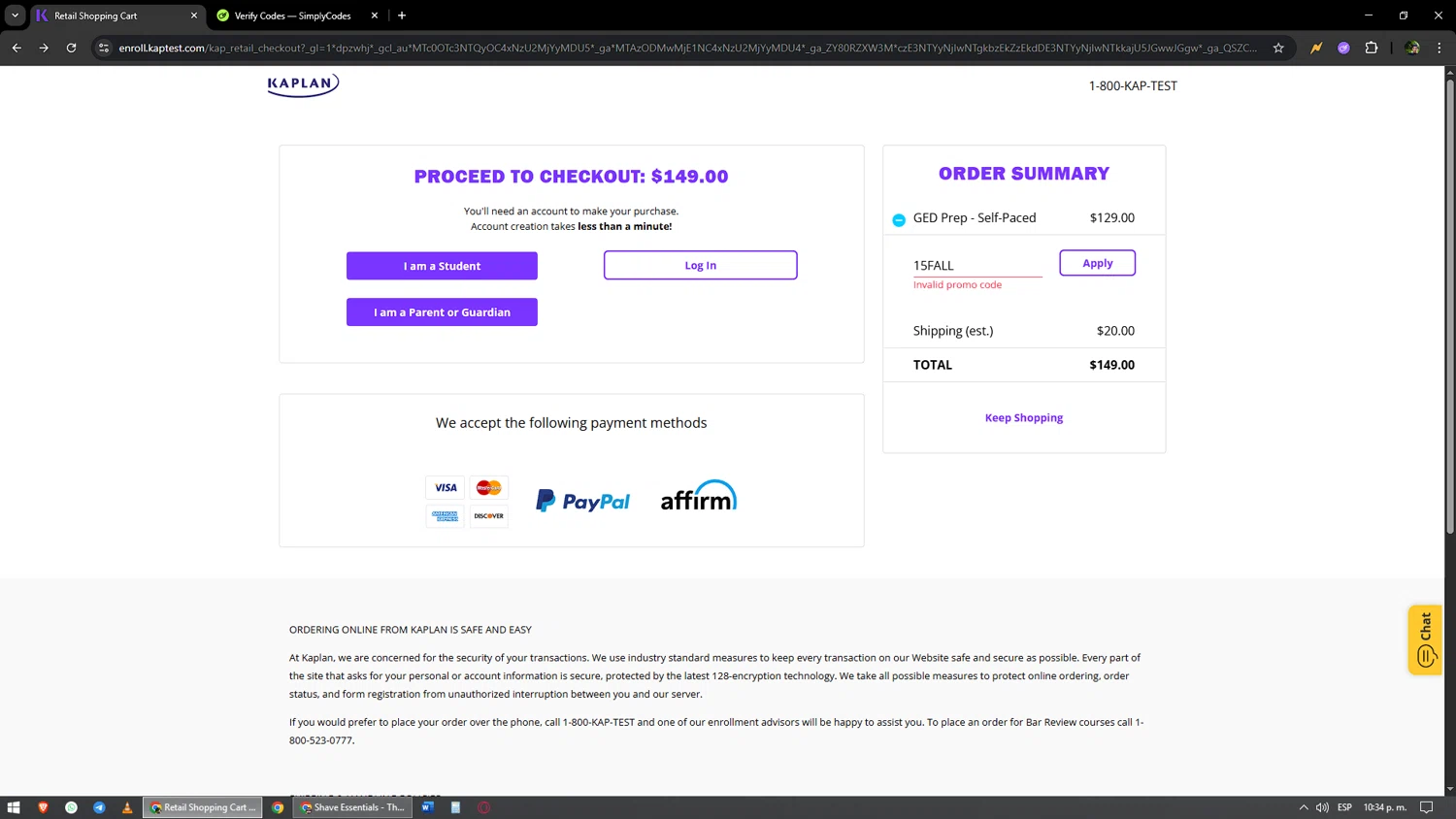Viewport: 1456px width, 819px height.
Task: Open VLC from the taskbar
Action: click(127, 807)
